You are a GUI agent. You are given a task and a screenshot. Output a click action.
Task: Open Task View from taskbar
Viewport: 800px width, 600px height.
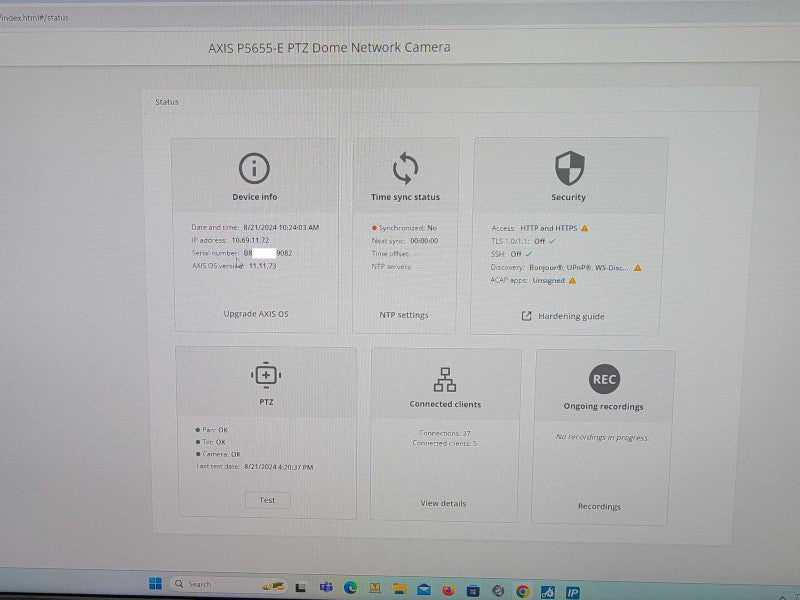click(301, 587)
